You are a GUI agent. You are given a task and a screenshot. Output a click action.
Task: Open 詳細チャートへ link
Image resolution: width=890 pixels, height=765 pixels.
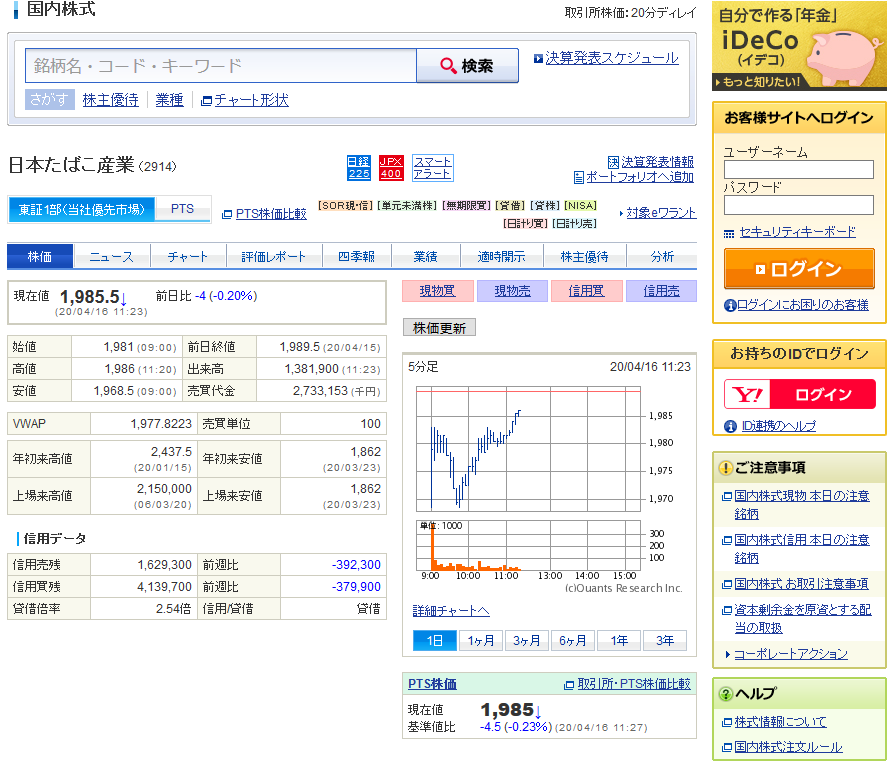point(451,611)
